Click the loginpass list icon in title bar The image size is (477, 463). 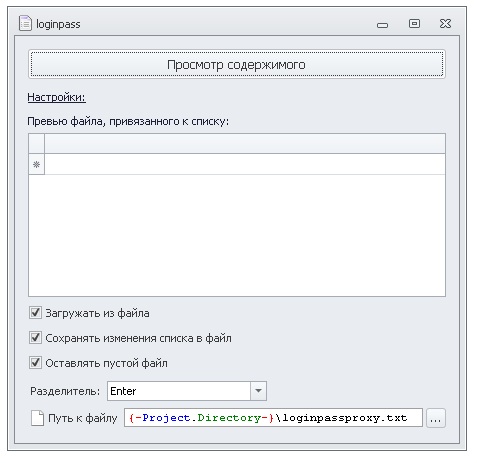point(25,23)
